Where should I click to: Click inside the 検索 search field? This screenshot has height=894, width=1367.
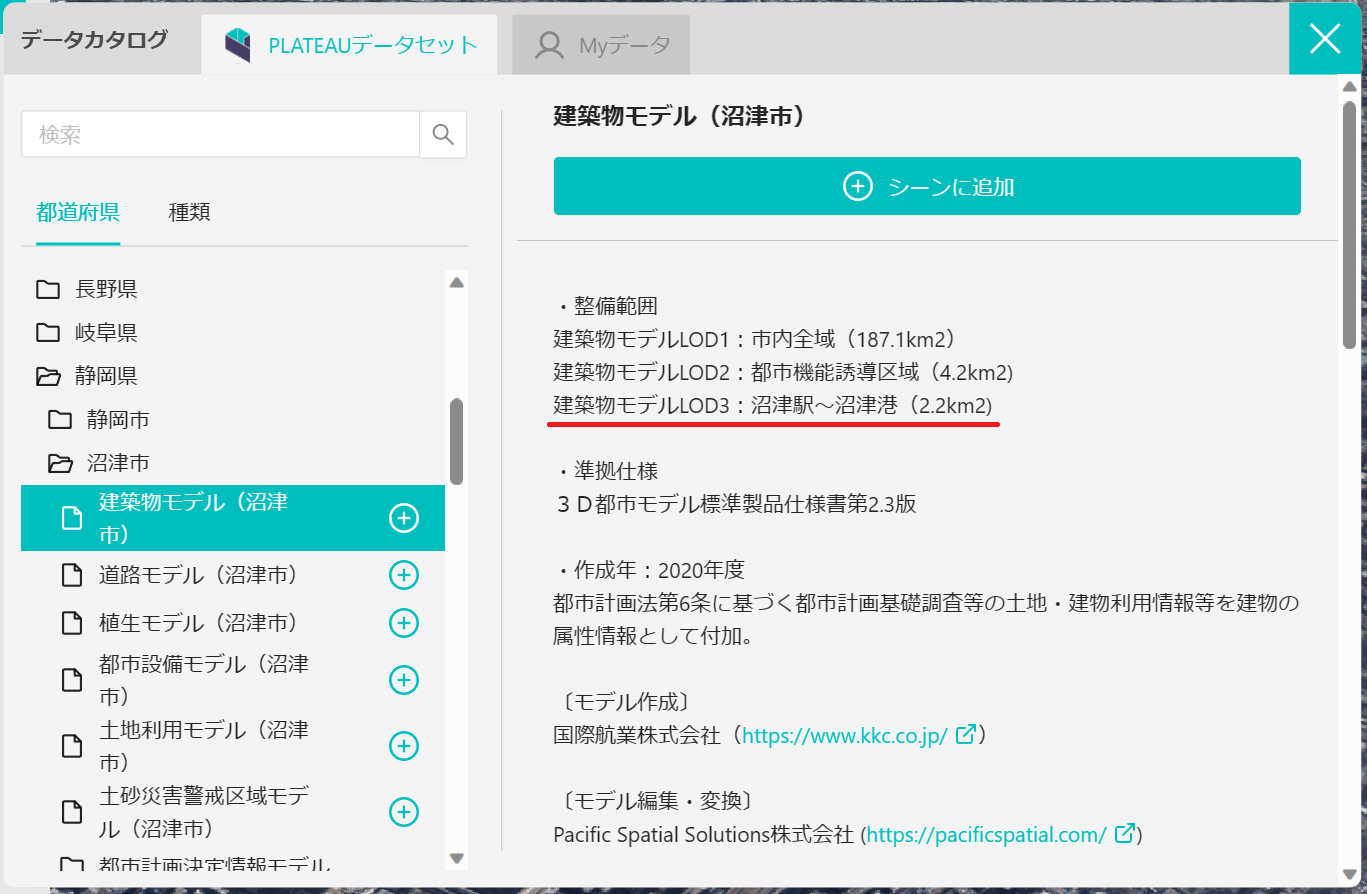(x=220, y=134)
